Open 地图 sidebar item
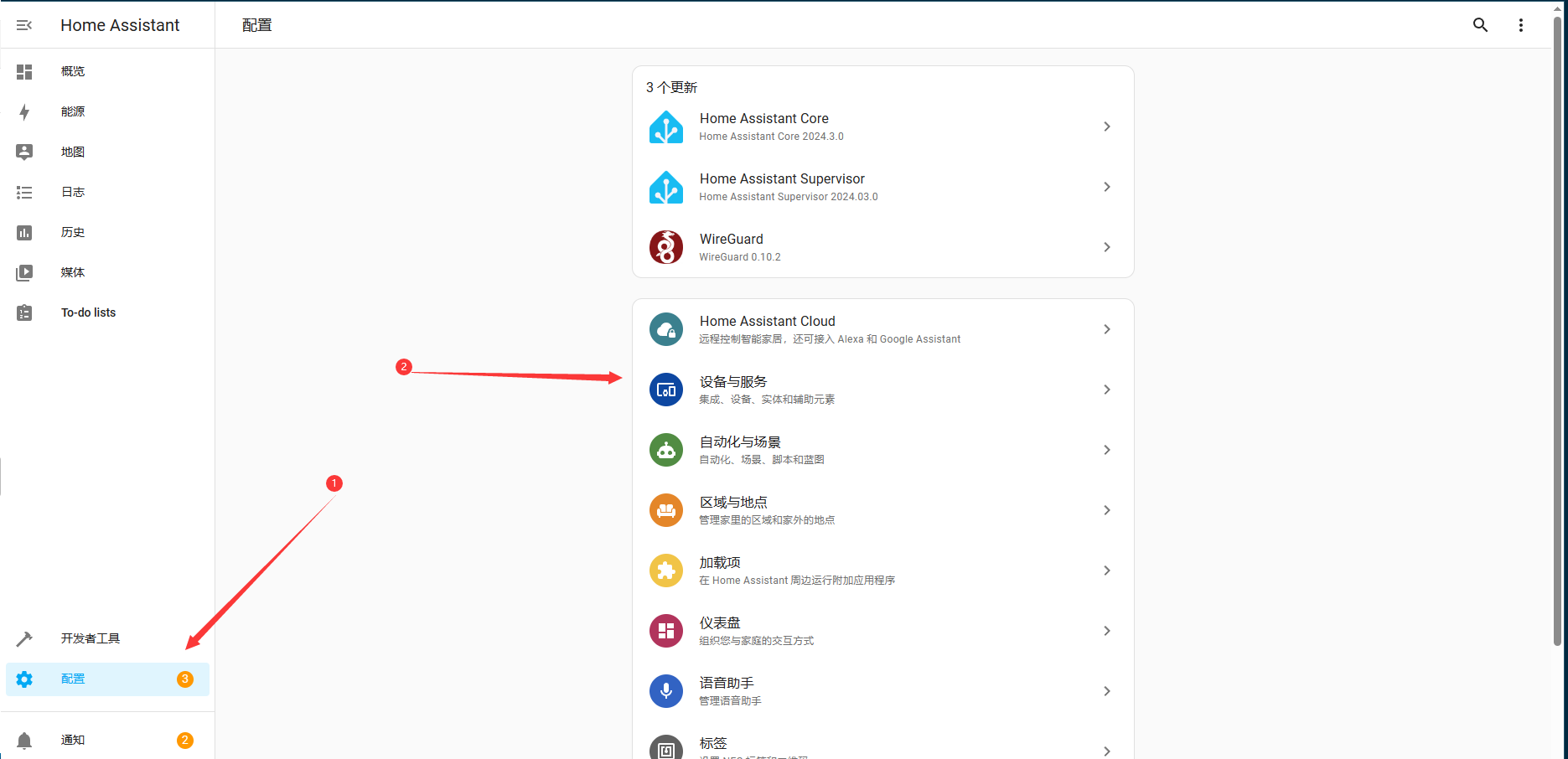Image resolution: width=1568 pixels, height=759 pixels. (x=73, y=152)
